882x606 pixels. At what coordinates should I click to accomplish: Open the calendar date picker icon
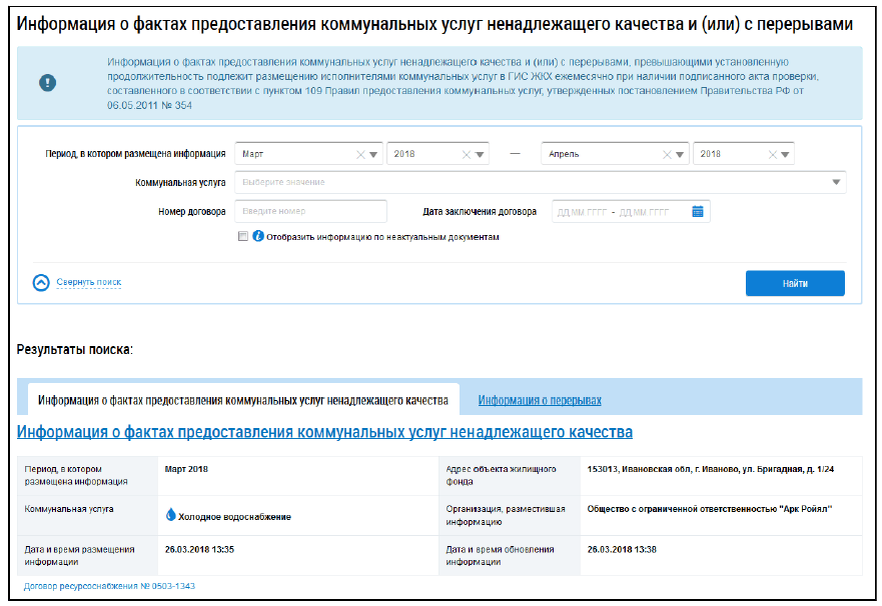698,212
